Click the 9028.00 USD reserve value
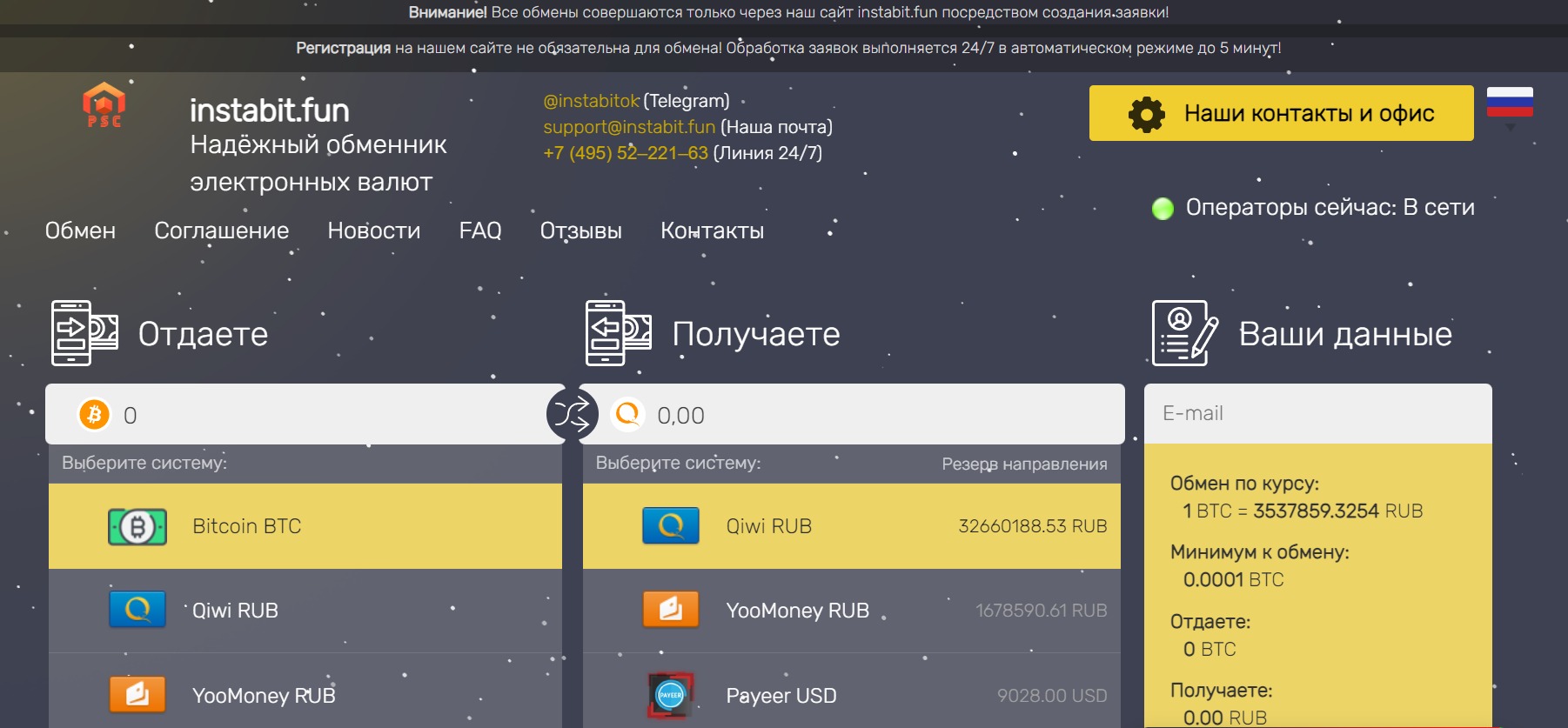The width and height of the screenshot is (1568, 728). [1052, 696]
